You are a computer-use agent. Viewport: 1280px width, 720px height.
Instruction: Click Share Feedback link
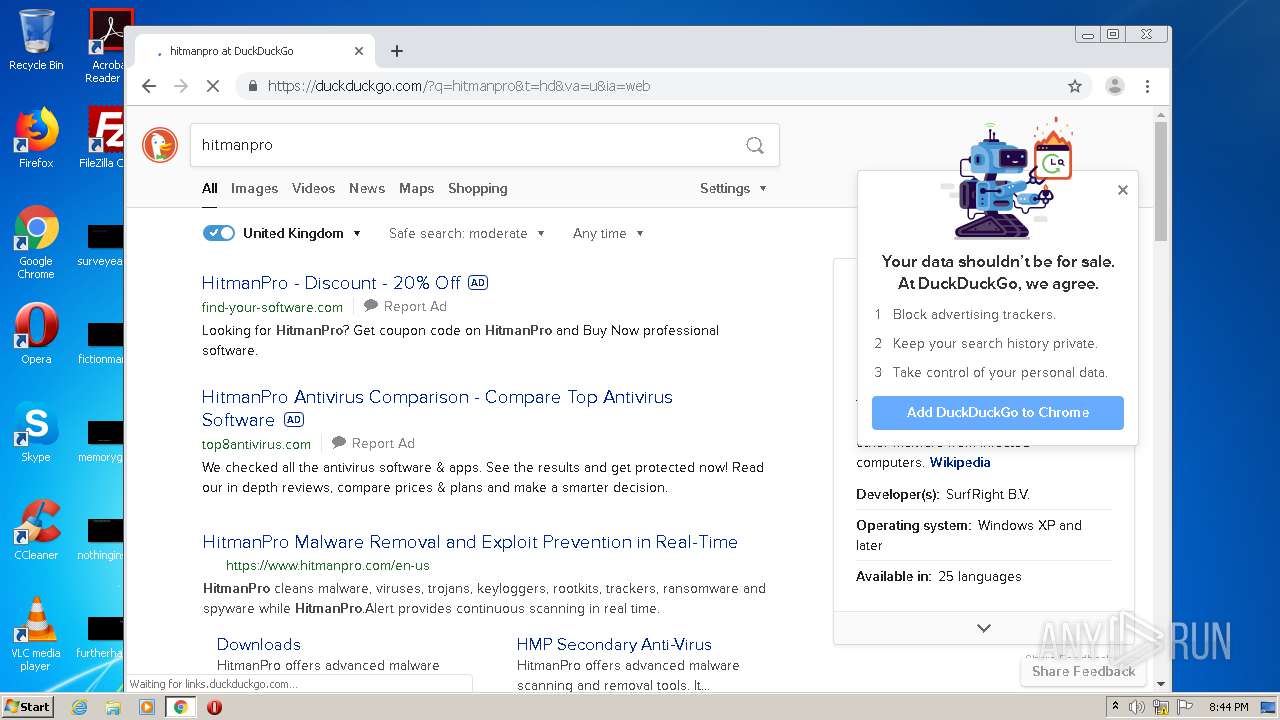click(1083, 671)
